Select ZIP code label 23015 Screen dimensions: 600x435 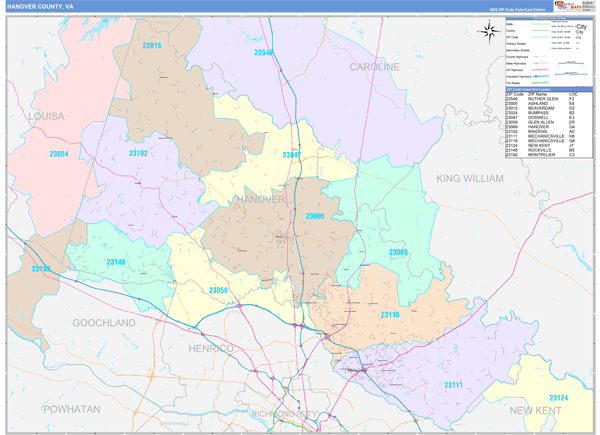pos(152,46)
